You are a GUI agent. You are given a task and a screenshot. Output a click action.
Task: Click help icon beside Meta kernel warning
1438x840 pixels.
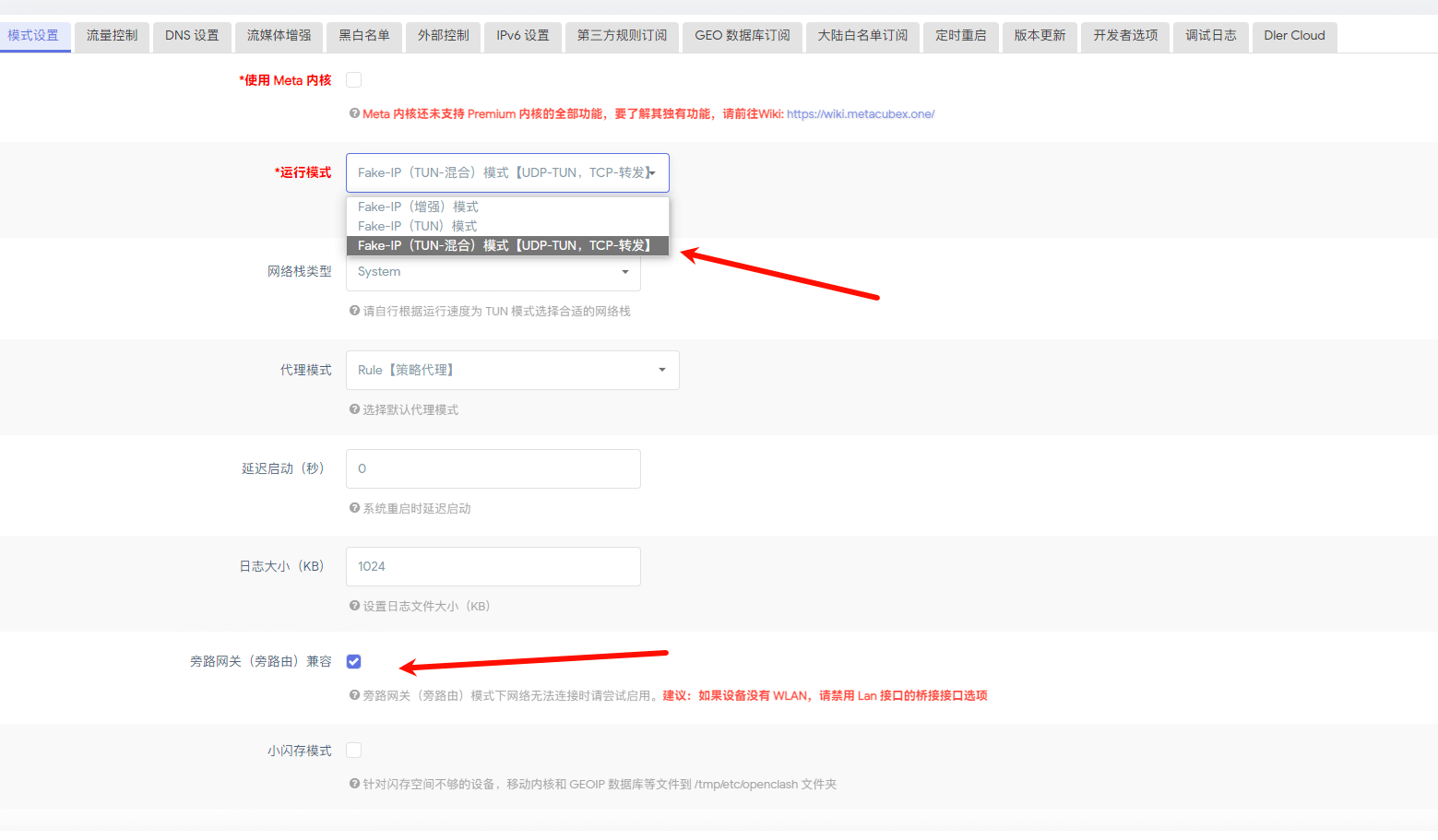click(x=354, y=114)
